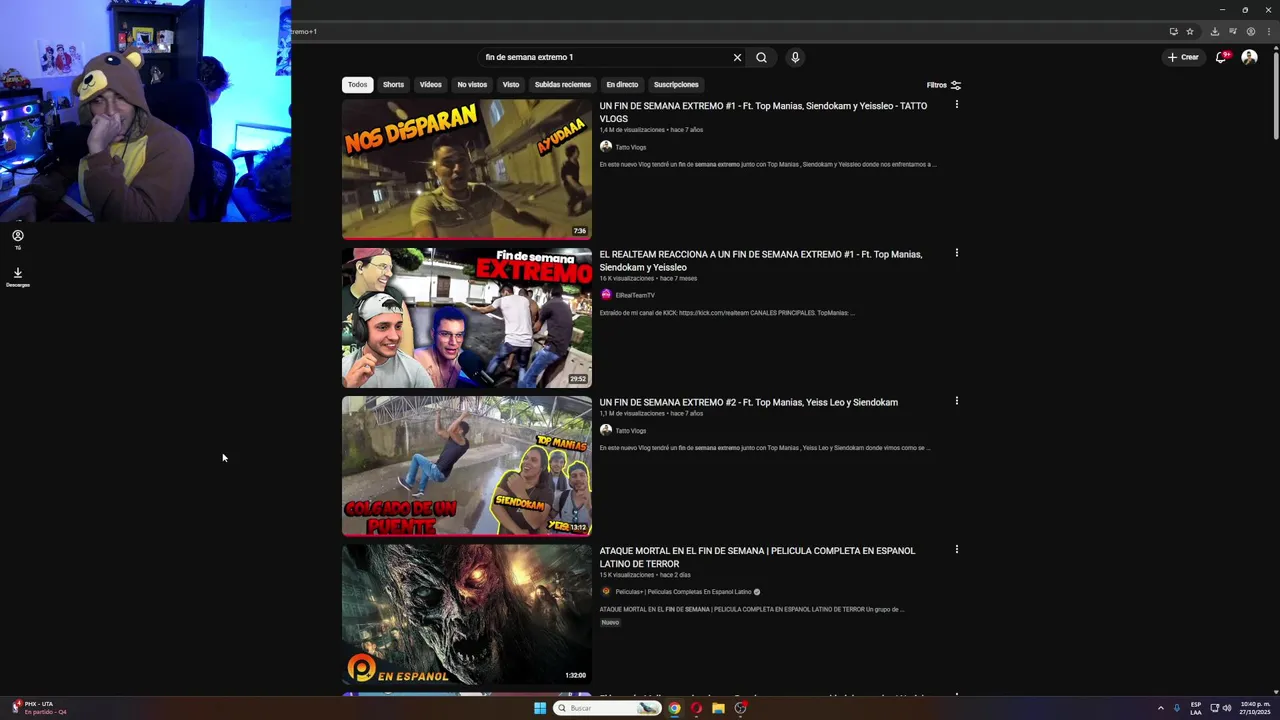1280x720 pixels.
Task: Open the Descargas sidebar icon
Action: click(17, 276)
